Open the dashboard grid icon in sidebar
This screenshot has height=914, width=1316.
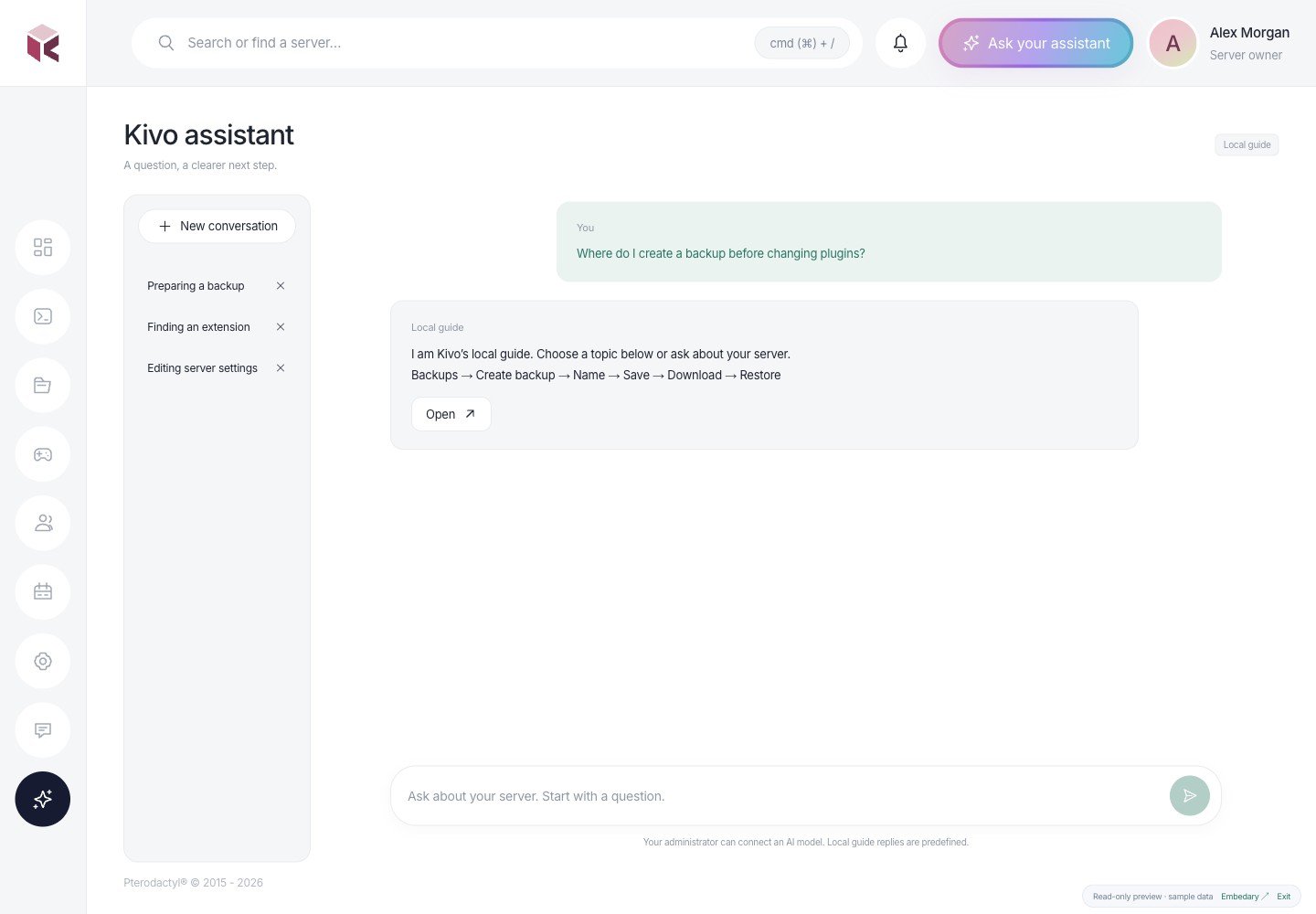[x=43, y=248]
